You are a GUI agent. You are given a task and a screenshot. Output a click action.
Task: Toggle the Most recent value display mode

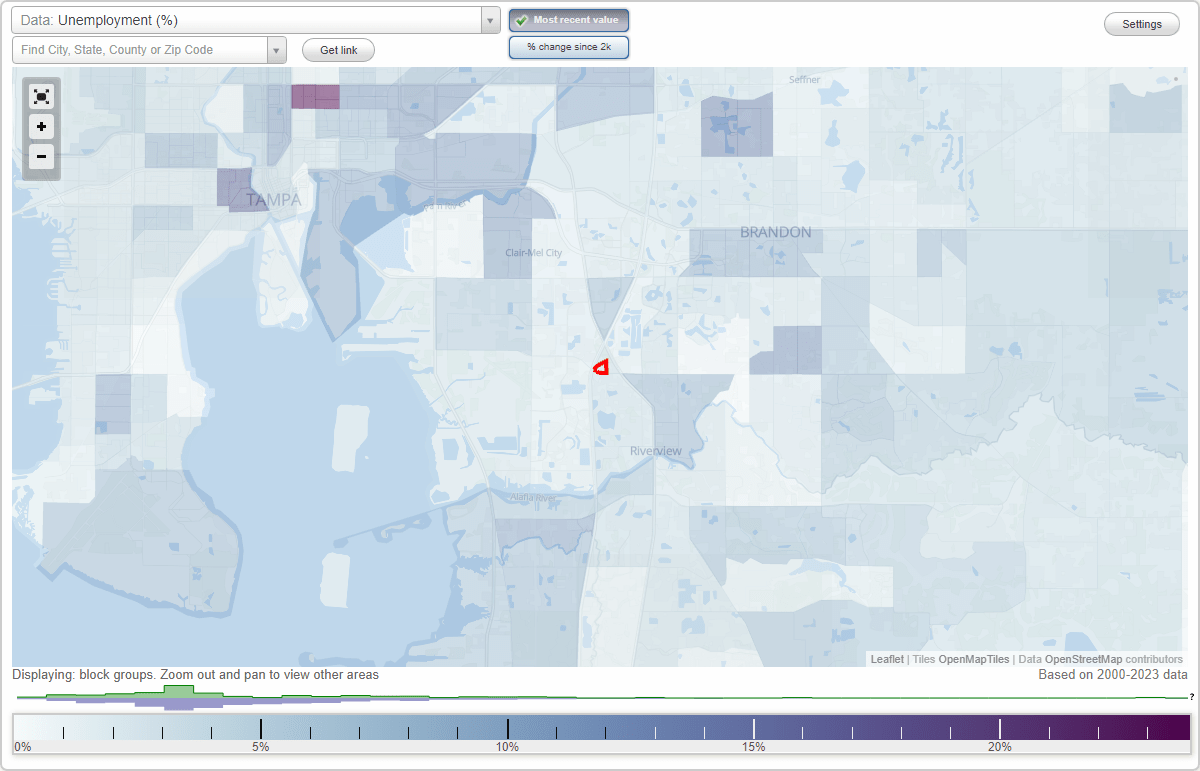[x=568, y=19]
